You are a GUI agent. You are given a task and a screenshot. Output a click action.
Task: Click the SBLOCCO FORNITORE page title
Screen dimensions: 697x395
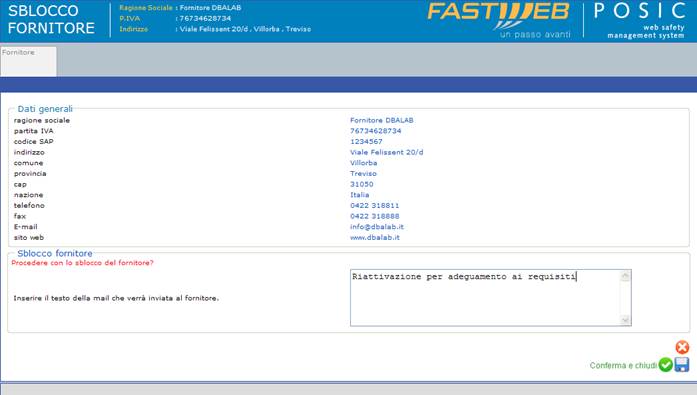[x=51, y=19]
